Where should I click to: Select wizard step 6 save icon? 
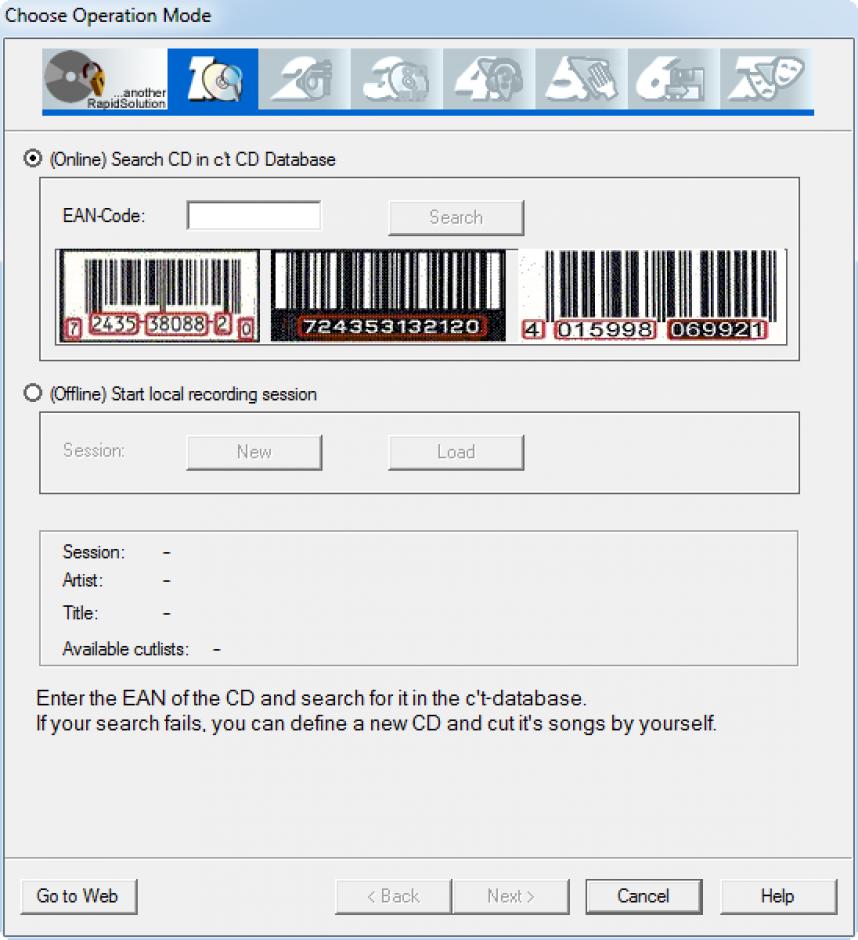(674, 79)
